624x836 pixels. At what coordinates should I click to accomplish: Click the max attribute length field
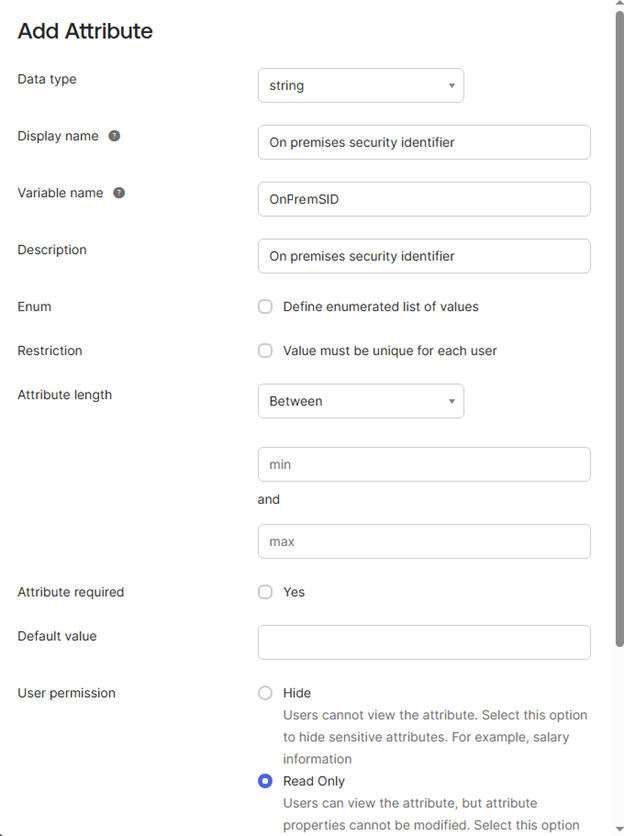[424, 542]
